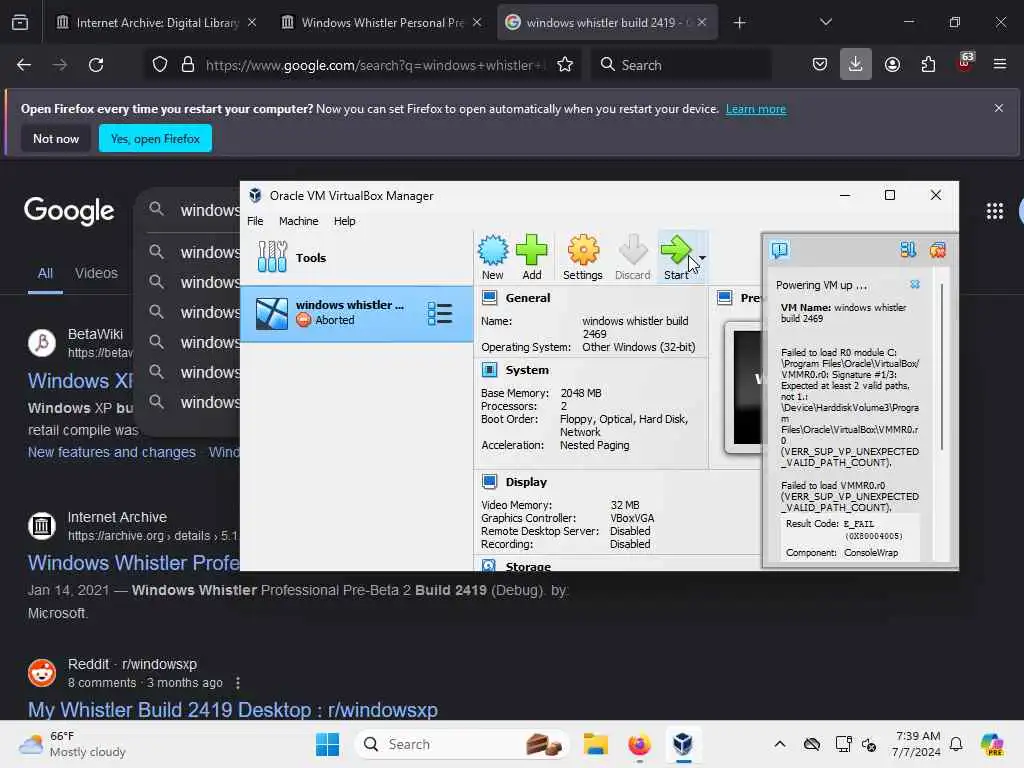Screen dimensions: 1024x768
Task: Open Firefox account icon
Action: click(x=892, y=65)
